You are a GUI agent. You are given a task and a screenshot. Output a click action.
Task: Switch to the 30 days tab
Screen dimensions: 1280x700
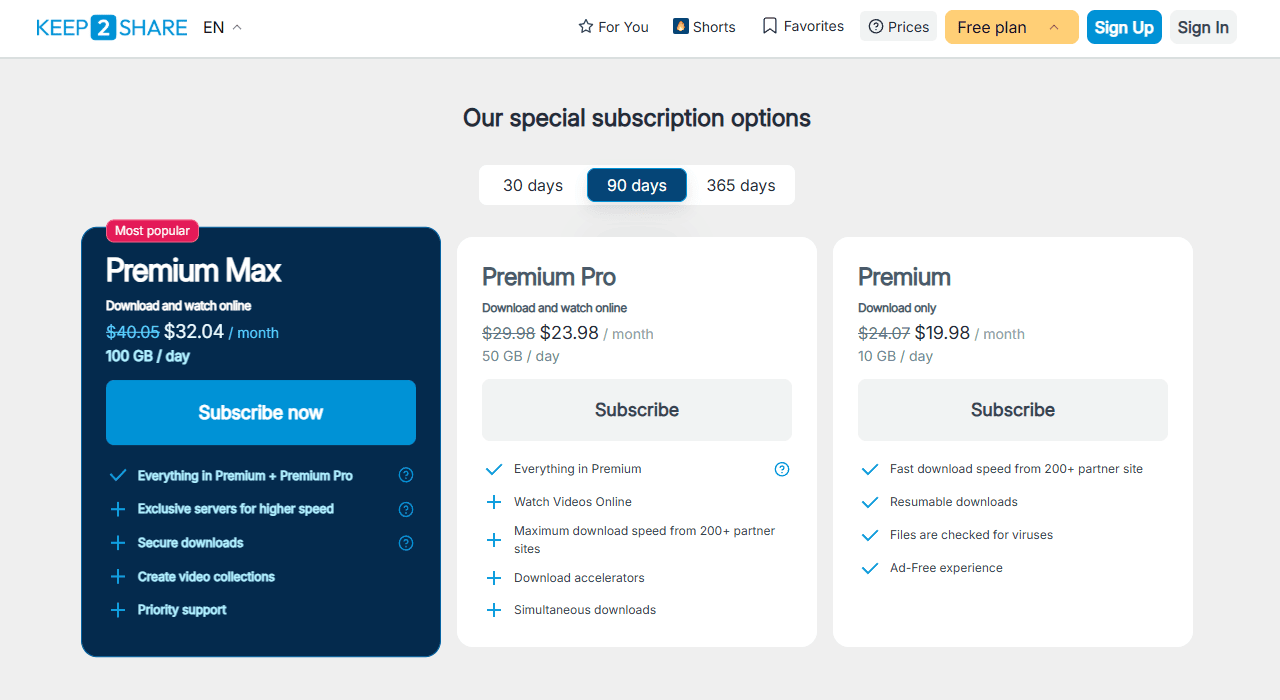(x=533, y=185)
